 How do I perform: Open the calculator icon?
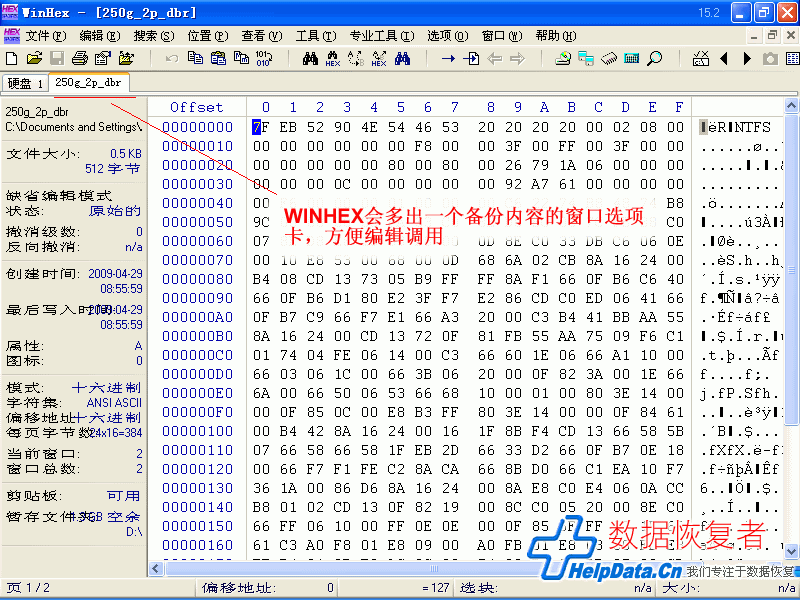coord(632,58)
